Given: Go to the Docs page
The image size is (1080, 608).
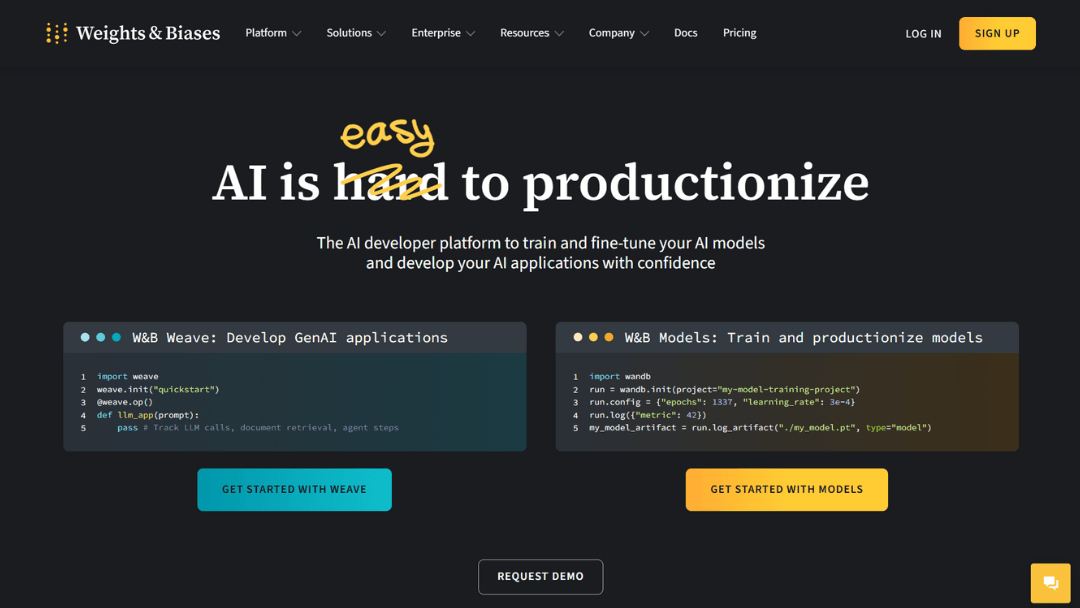Looking at the screenshot, I should (685, 33).
